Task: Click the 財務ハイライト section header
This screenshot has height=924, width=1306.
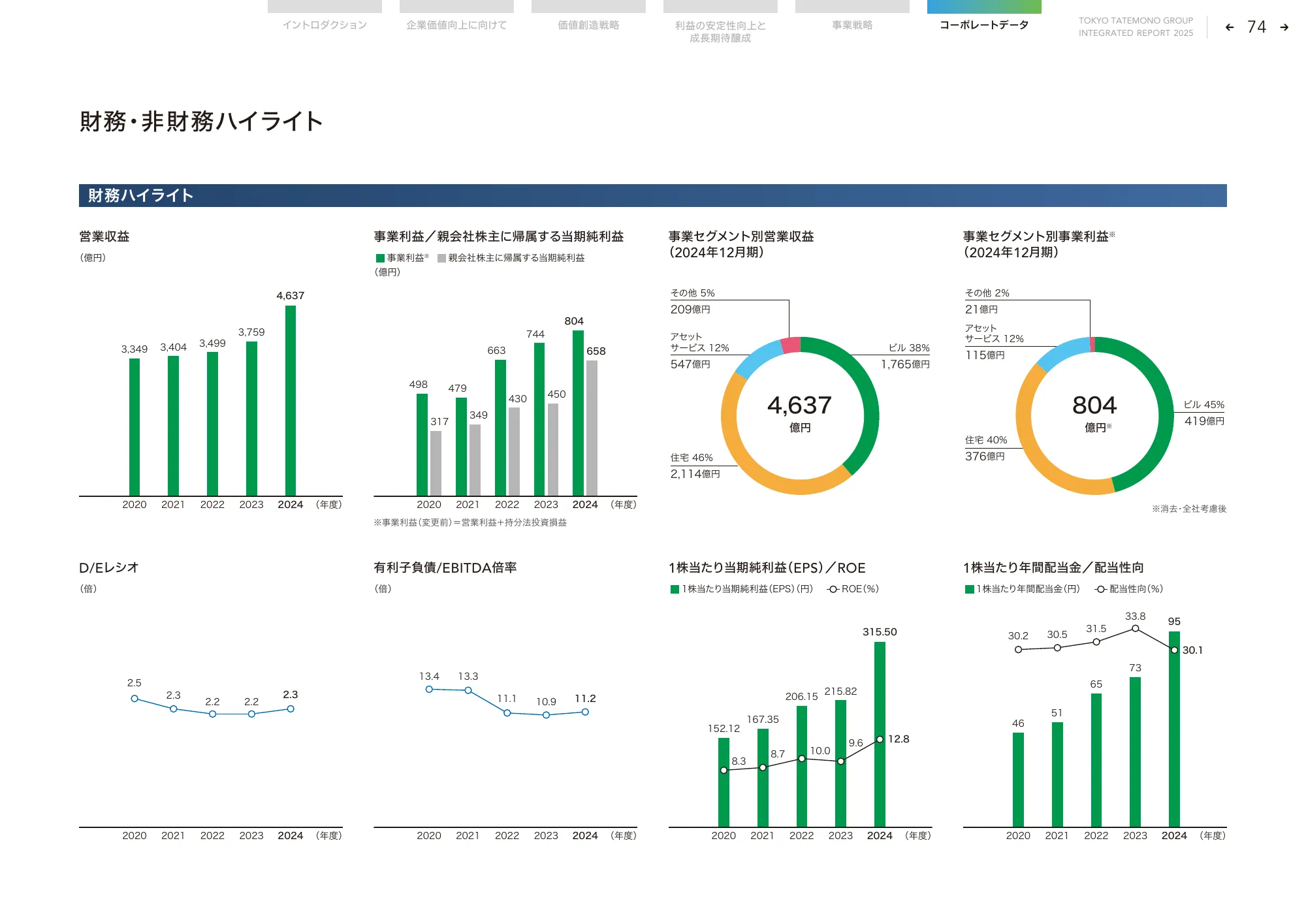Action: click(140, 196)
